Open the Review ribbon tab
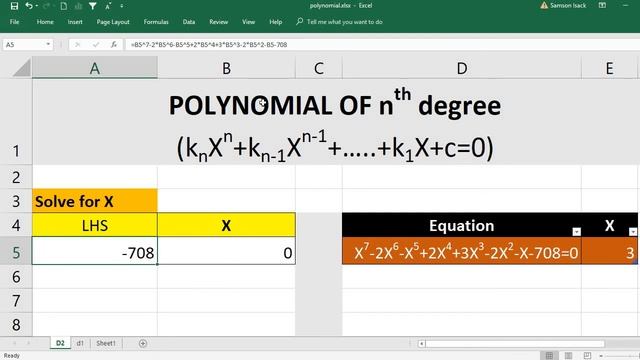Image resolution: width=640 pixels, height=360 pixels. click(x=218, y=22)
